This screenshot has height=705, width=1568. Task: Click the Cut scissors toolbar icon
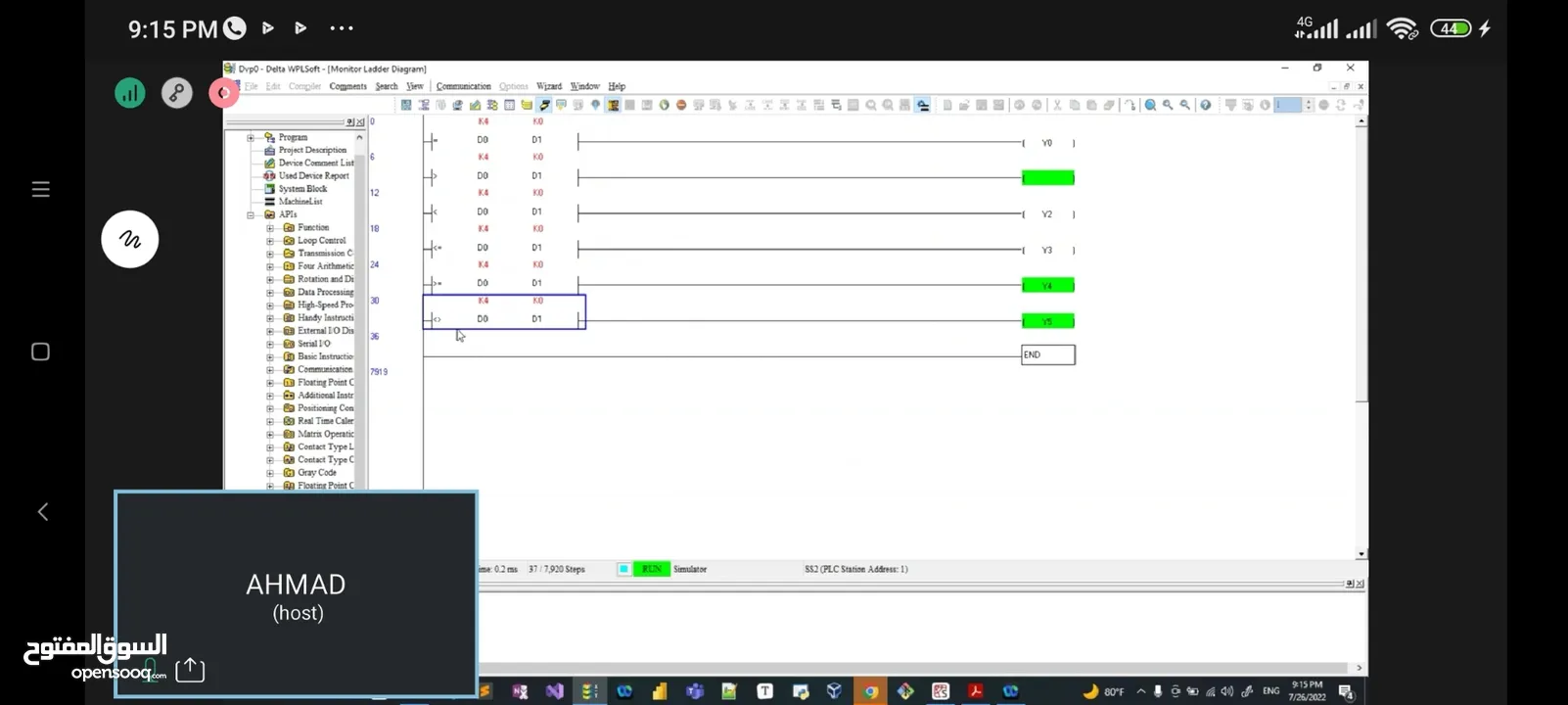(1057, 105)
